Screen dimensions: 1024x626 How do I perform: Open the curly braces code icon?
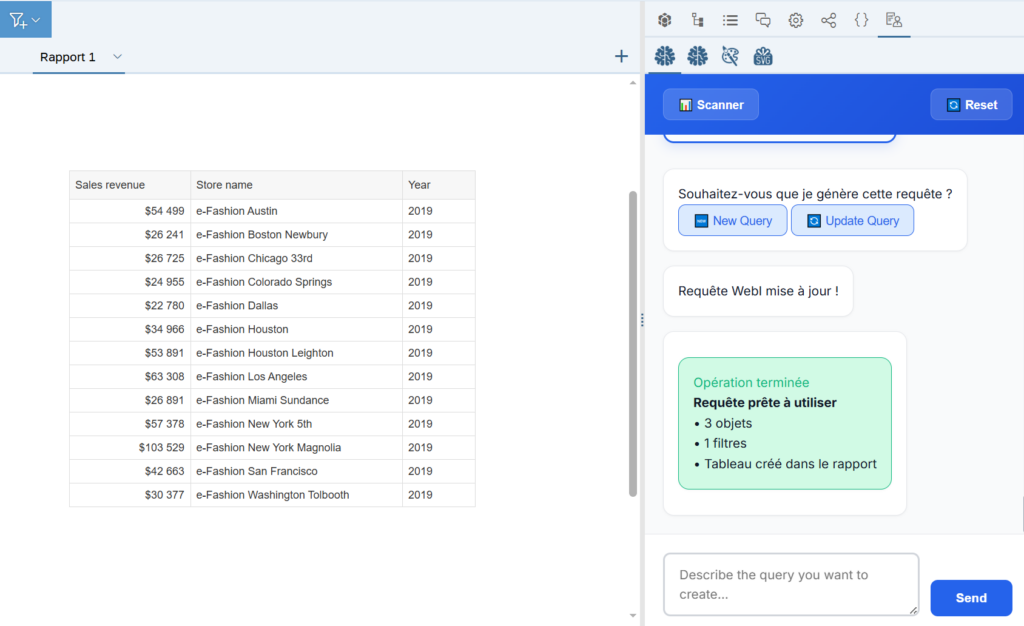(861, 20)
